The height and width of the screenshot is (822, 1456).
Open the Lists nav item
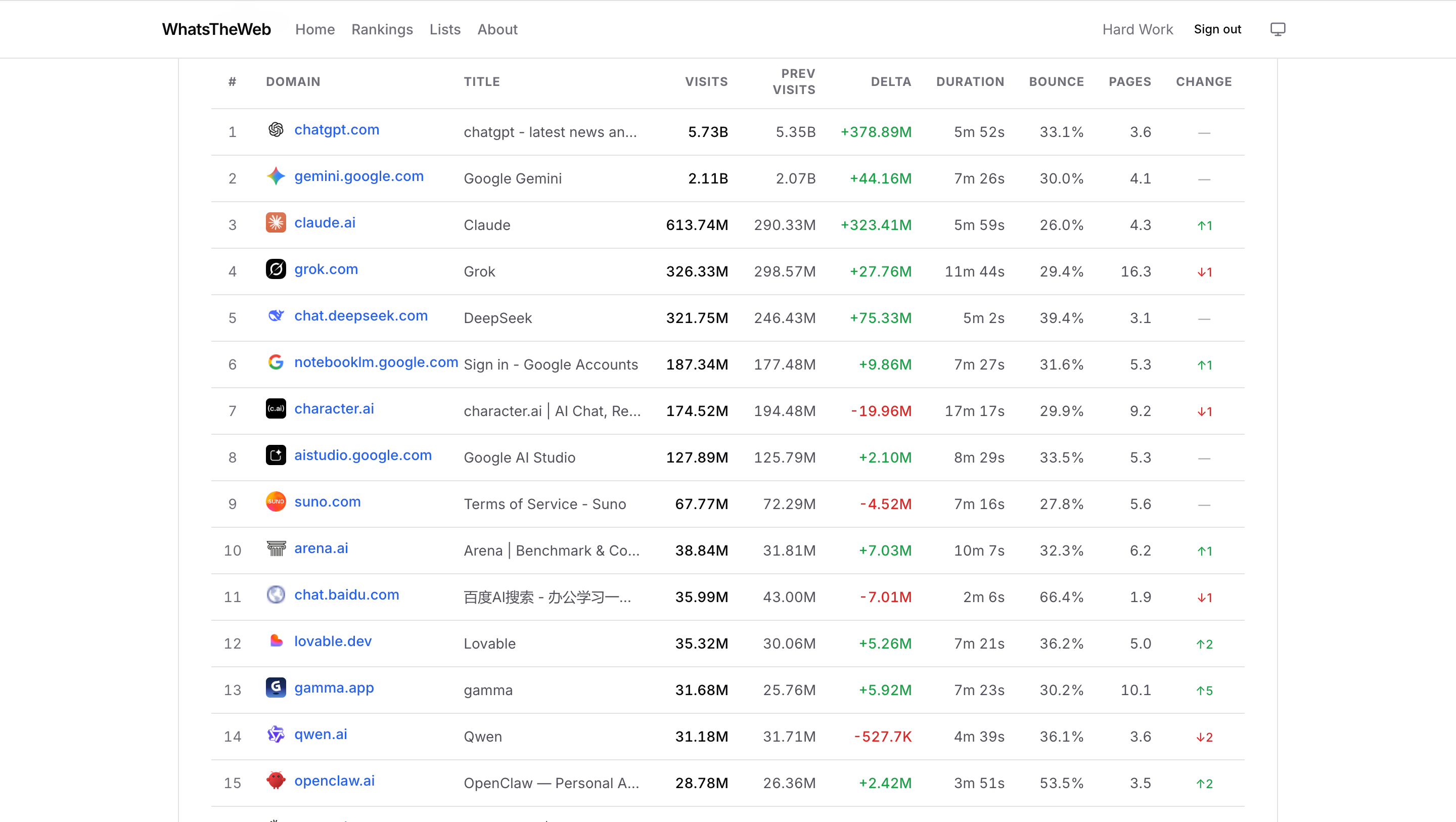[445, 29]
